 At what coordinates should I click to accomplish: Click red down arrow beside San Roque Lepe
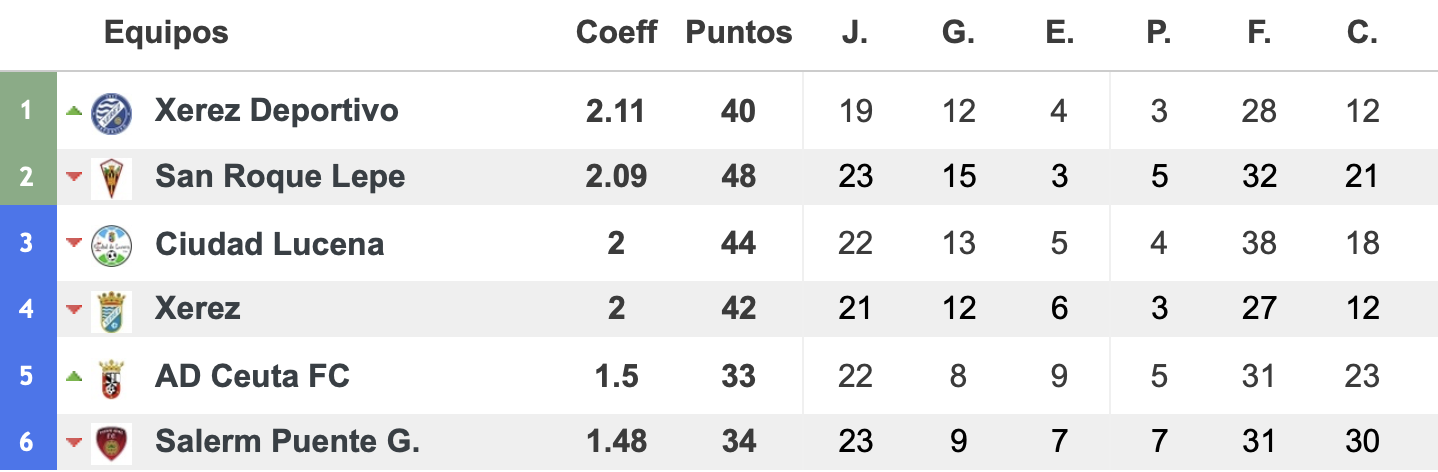[x=73, y=177]
